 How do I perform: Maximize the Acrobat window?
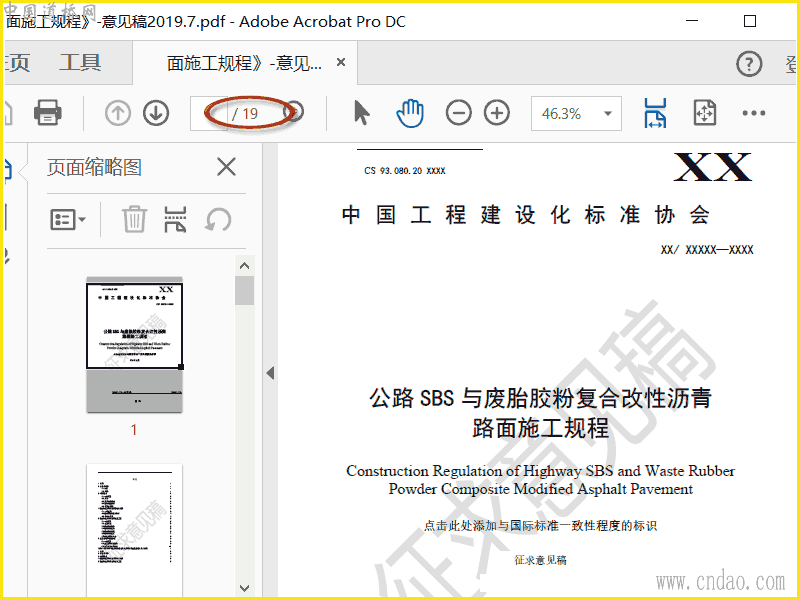click(x=749, y=21)
